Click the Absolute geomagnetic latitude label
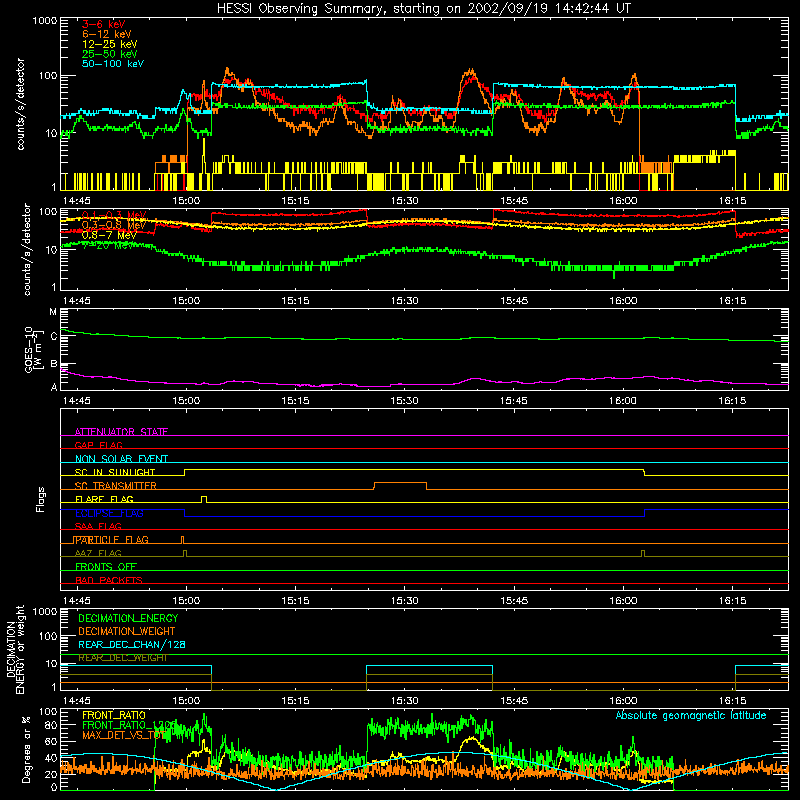800x800 pixels. click(691, 716)
